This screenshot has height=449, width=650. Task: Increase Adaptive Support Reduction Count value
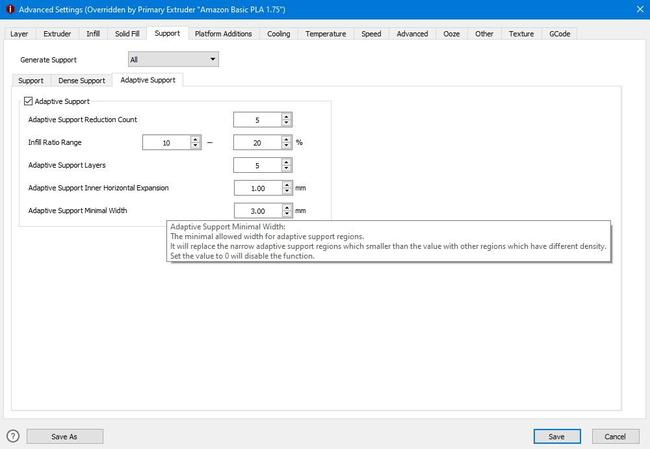click(287, 116)
